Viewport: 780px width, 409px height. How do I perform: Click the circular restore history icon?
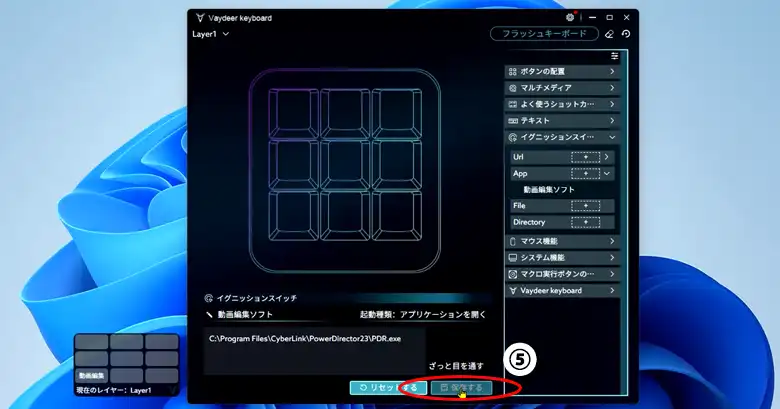click(626, 34)
